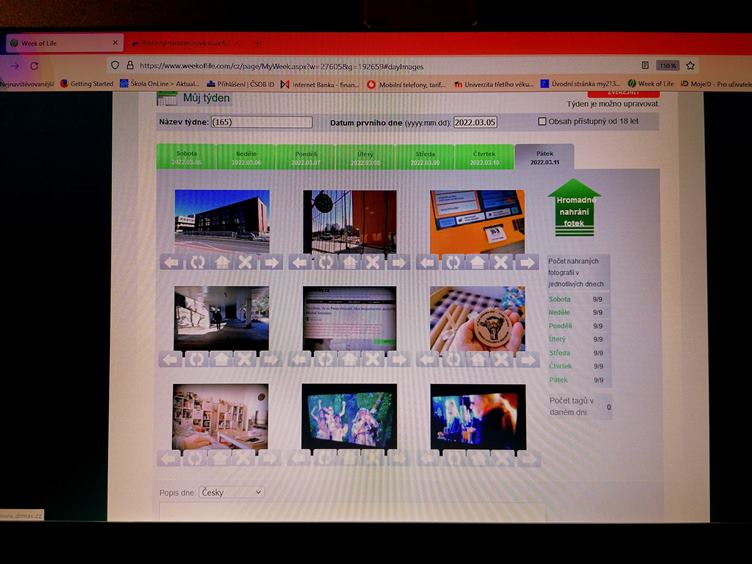Switch to the Neděle day tab
The image size is (752, 564).
[246, 158]
